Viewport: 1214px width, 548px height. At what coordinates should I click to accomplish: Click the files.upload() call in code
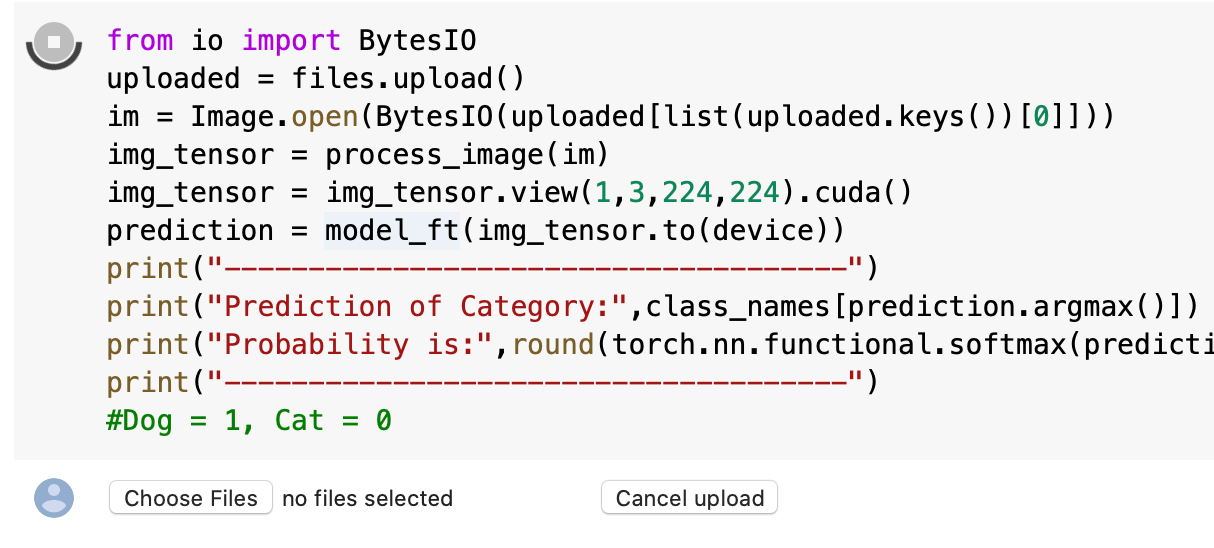tap(408, 79)
